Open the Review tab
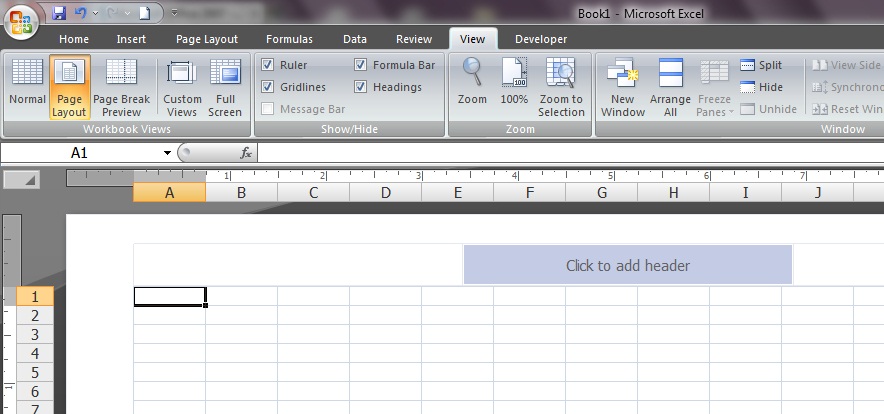The height and width of the screenshot is (414, 884). point(414,39)
